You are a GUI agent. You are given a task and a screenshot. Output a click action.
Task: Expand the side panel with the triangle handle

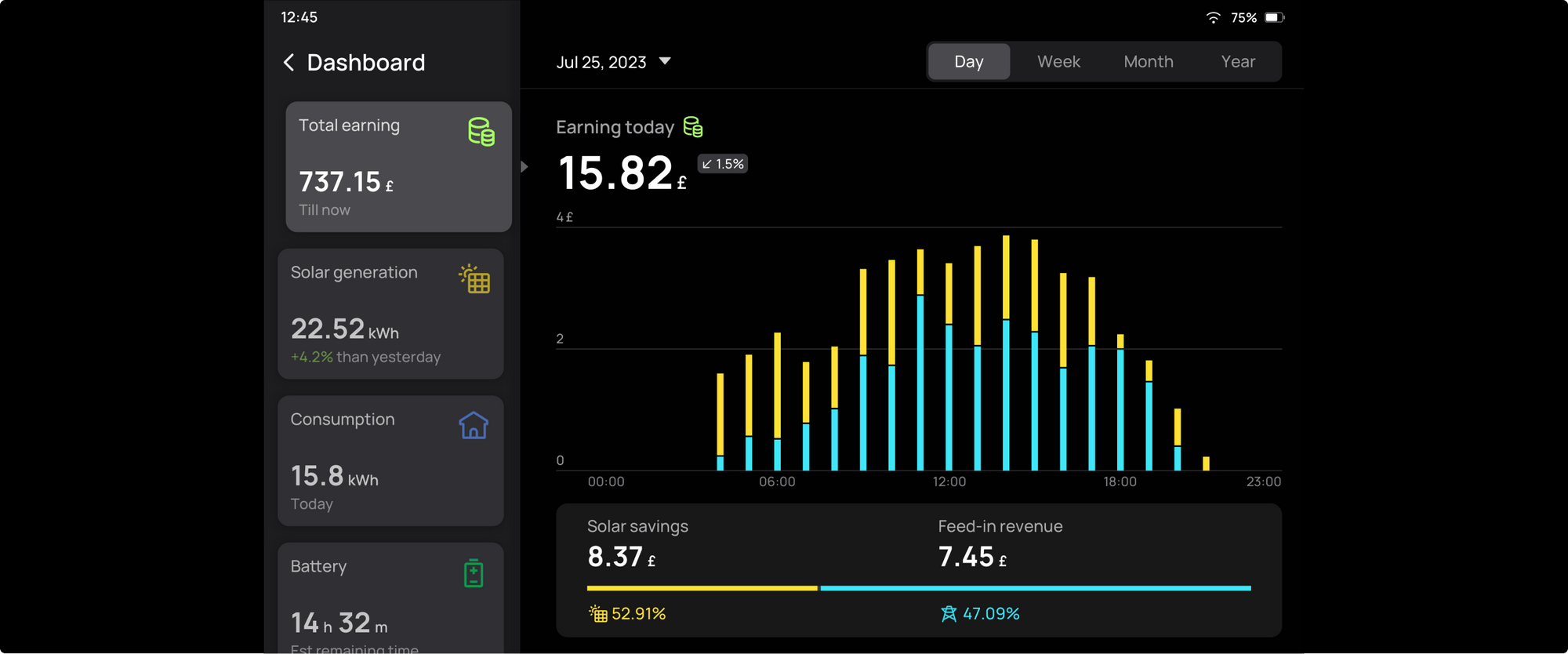pyautogui.click(x=524, y=166)
